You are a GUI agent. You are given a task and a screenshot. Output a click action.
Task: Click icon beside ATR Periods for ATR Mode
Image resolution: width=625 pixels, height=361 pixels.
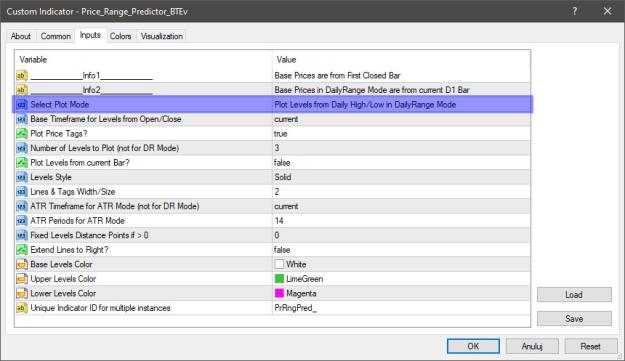click(22, 221)
